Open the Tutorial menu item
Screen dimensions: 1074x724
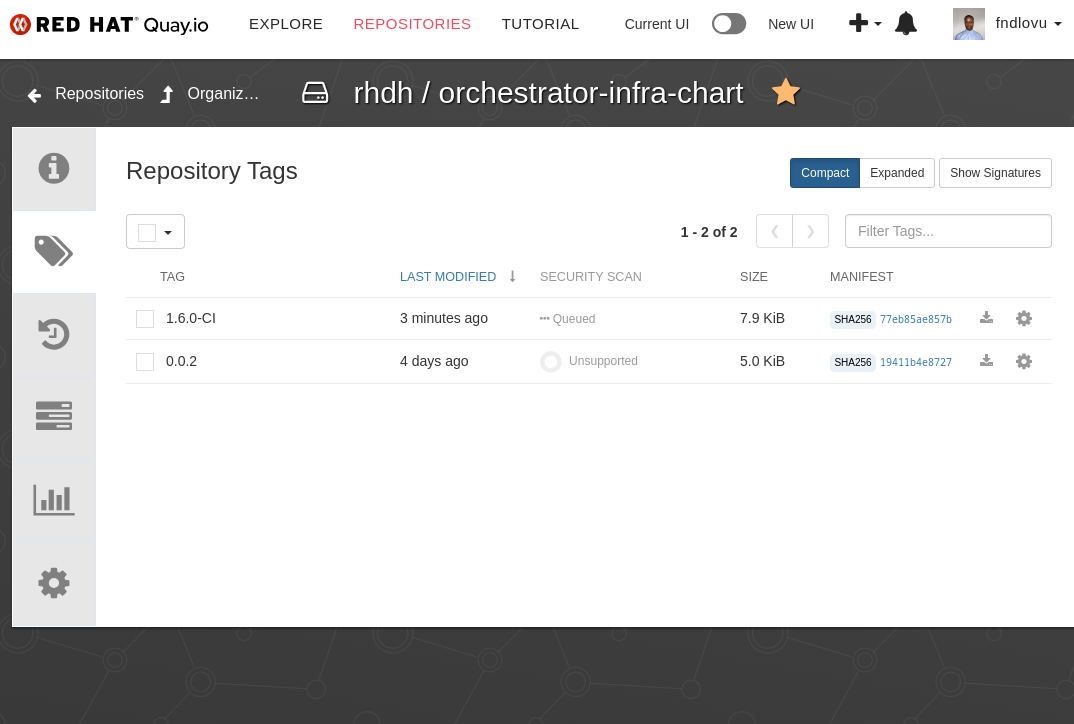pos(540,24)
